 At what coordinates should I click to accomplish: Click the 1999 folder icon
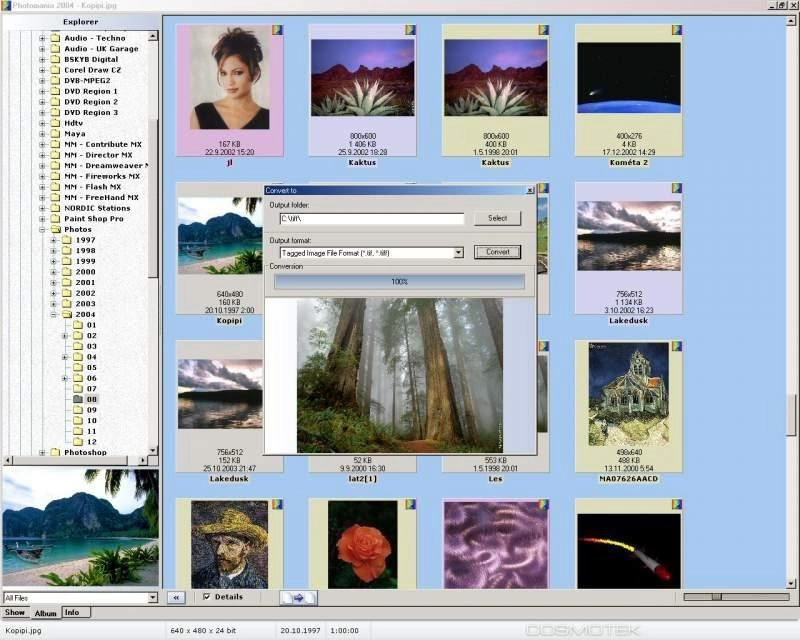click(x=67, y=261)
